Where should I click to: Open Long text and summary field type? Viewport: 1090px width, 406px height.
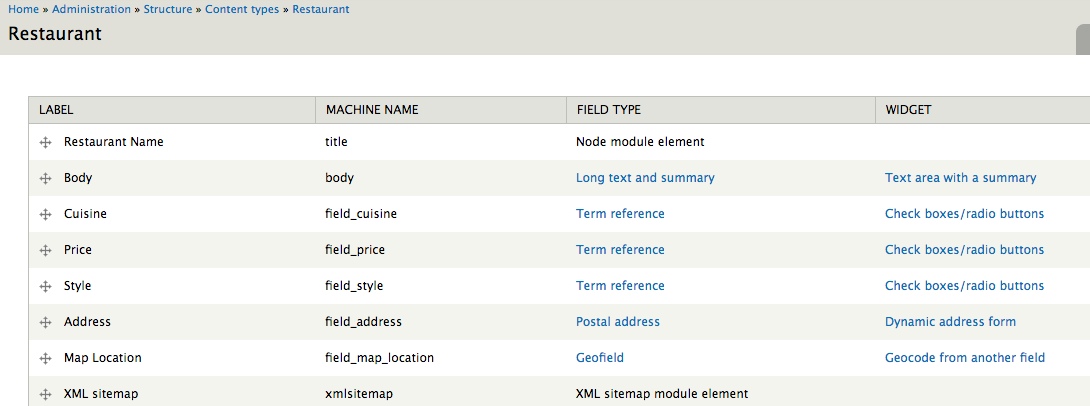(645, 178)
